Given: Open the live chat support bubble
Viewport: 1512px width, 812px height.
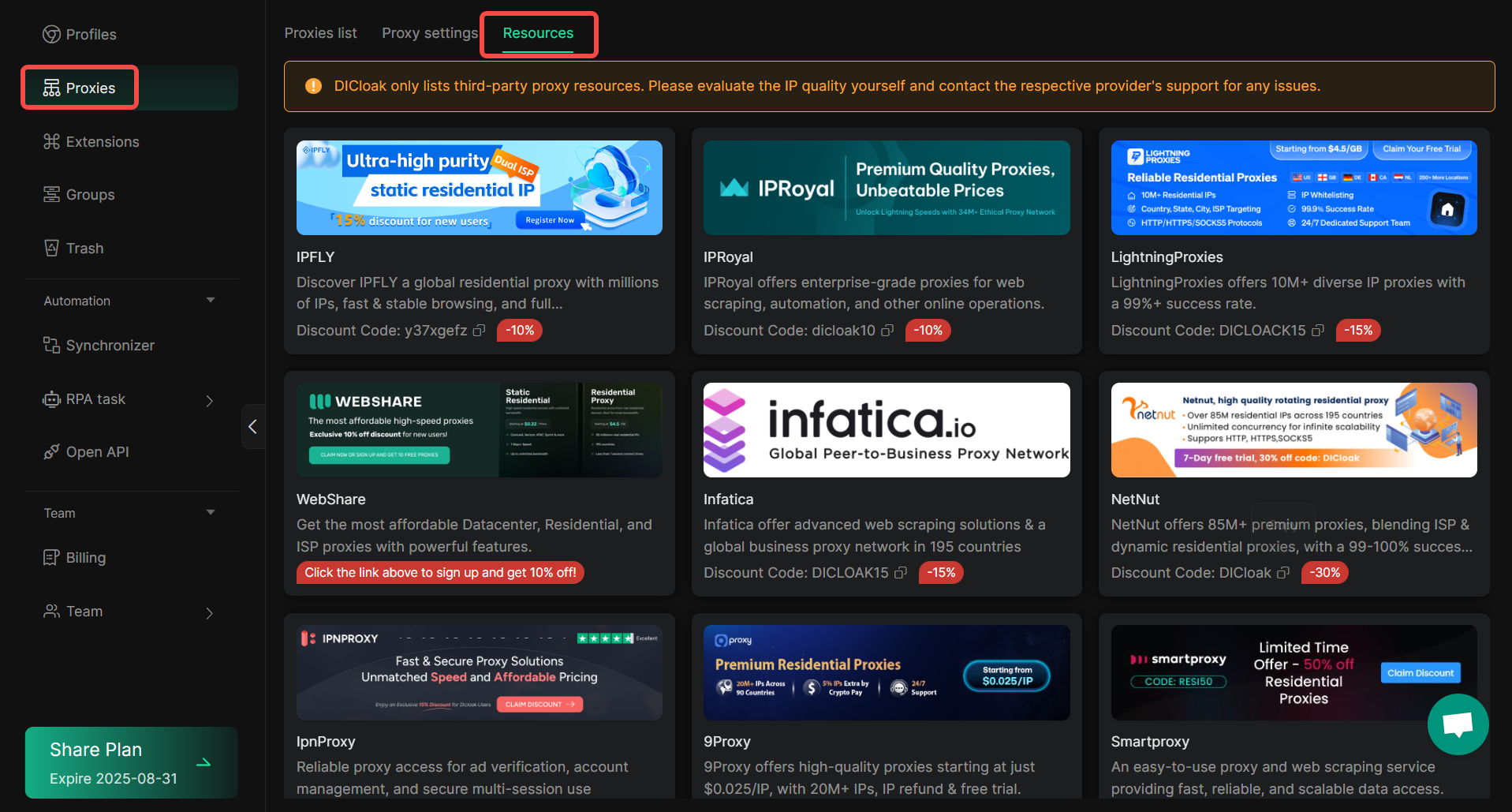Looking at the screenshot, I should [x=1458, y=724].
